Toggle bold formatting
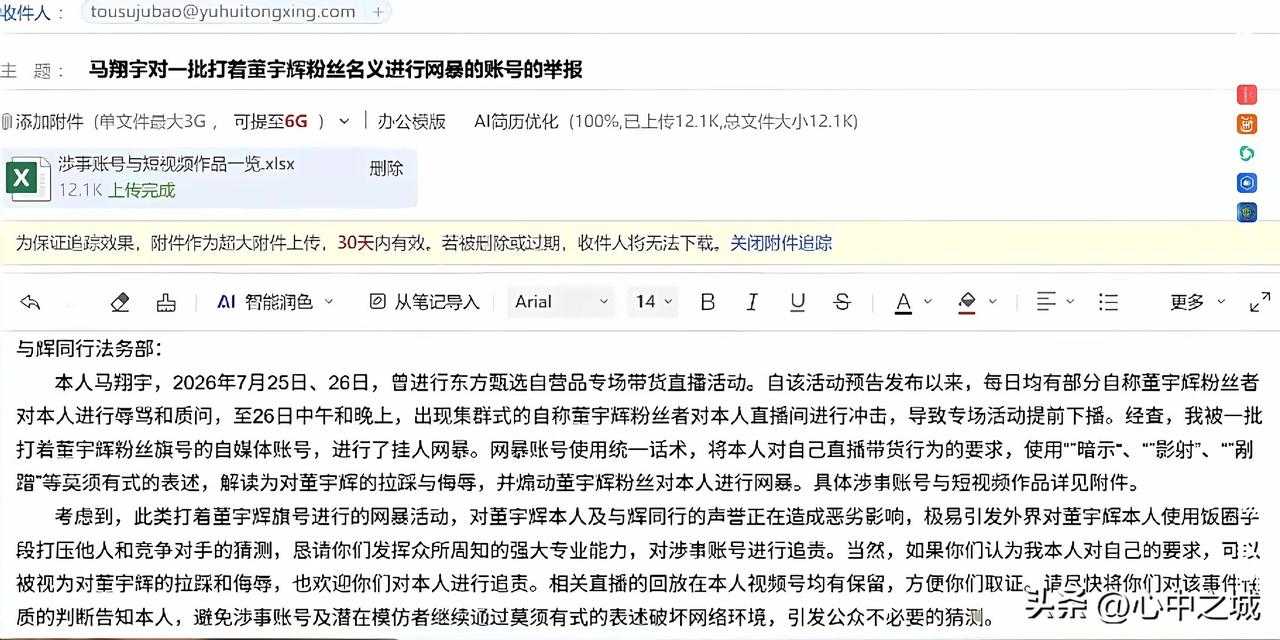This screenshot has height=640, width=1280. pyautogui.click(x=708, y=302)
